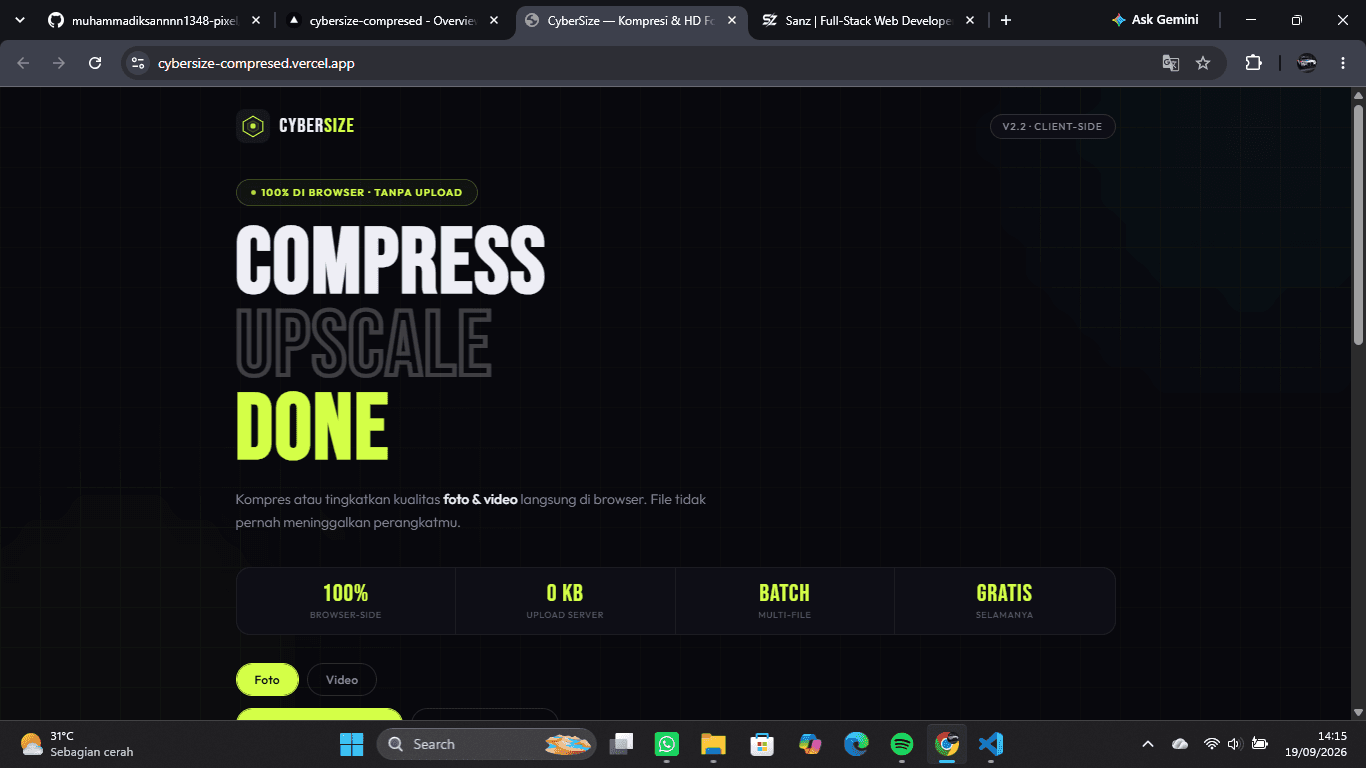Switch to the muhammadiksannnn1348 GitHub tab
Screen dimensions: 1366x768
155,20
